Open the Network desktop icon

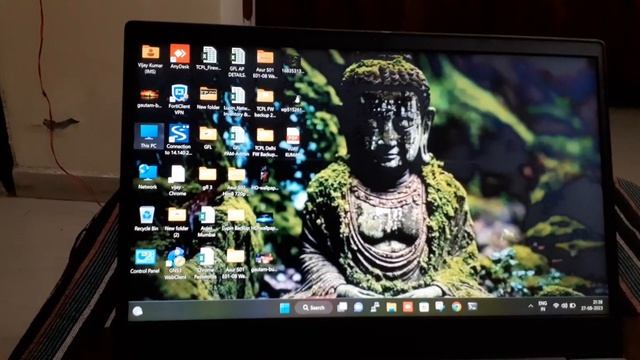(147, 176)
